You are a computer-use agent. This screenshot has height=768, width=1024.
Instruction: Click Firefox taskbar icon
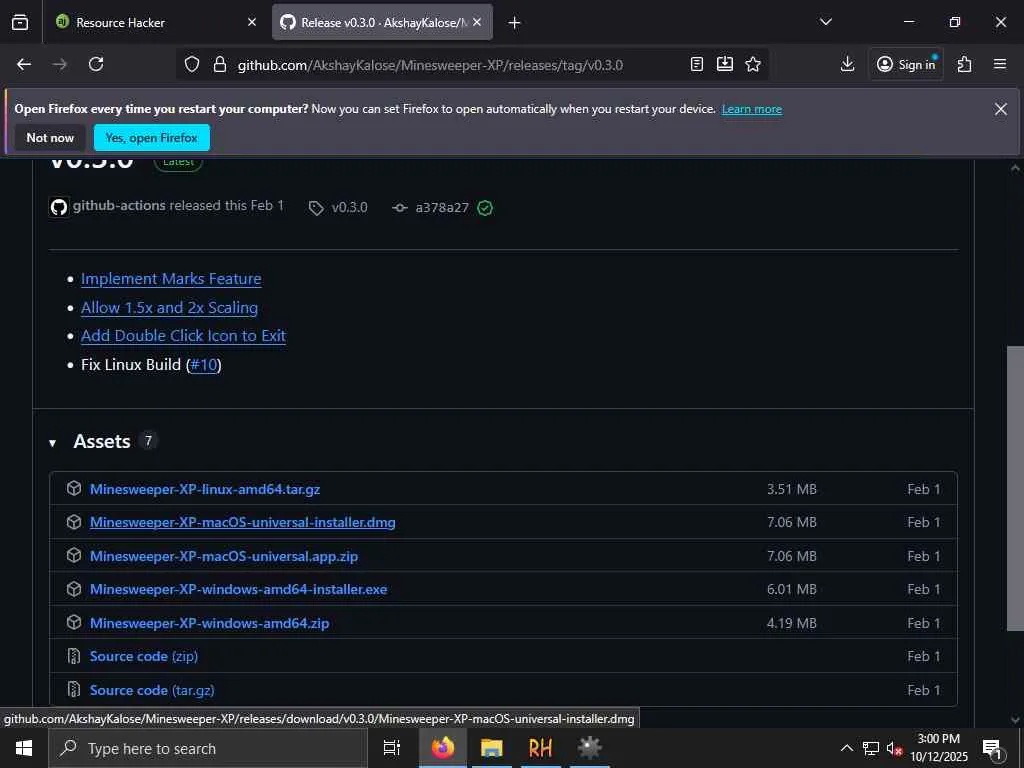(x=443, y=748)
